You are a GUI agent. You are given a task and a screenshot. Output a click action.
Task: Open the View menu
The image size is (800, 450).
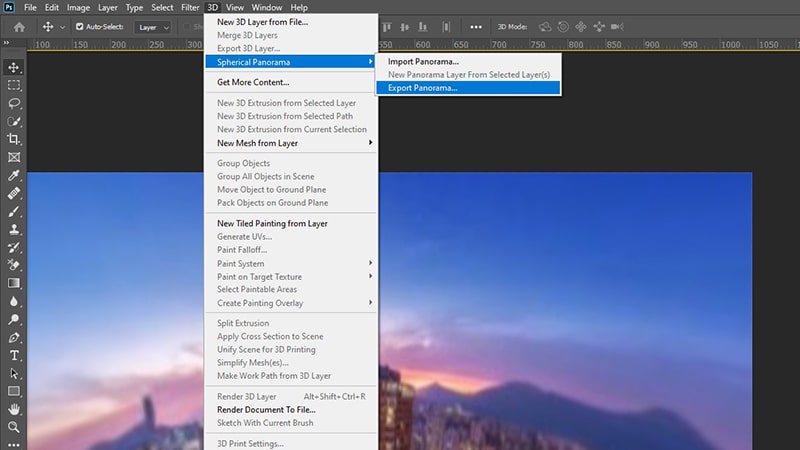pos(235,7)
